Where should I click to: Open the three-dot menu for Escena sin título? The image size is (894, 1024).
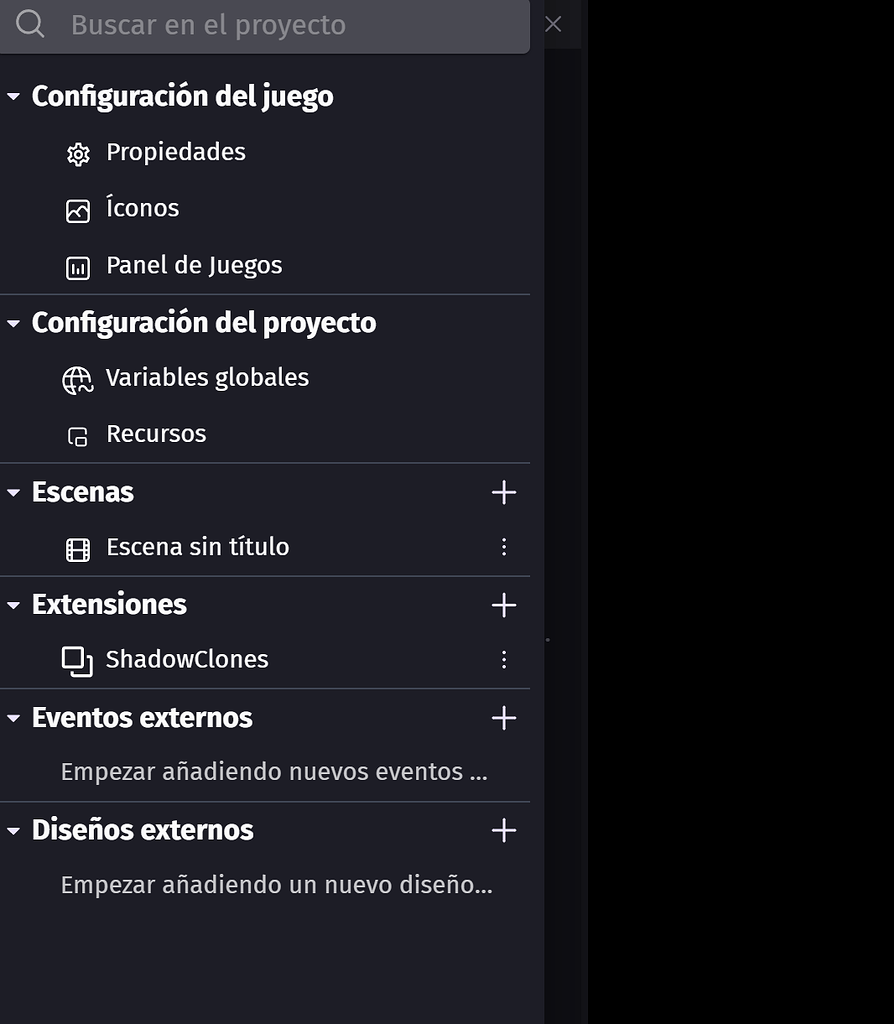pyautogui.click(x=504, y=547)
